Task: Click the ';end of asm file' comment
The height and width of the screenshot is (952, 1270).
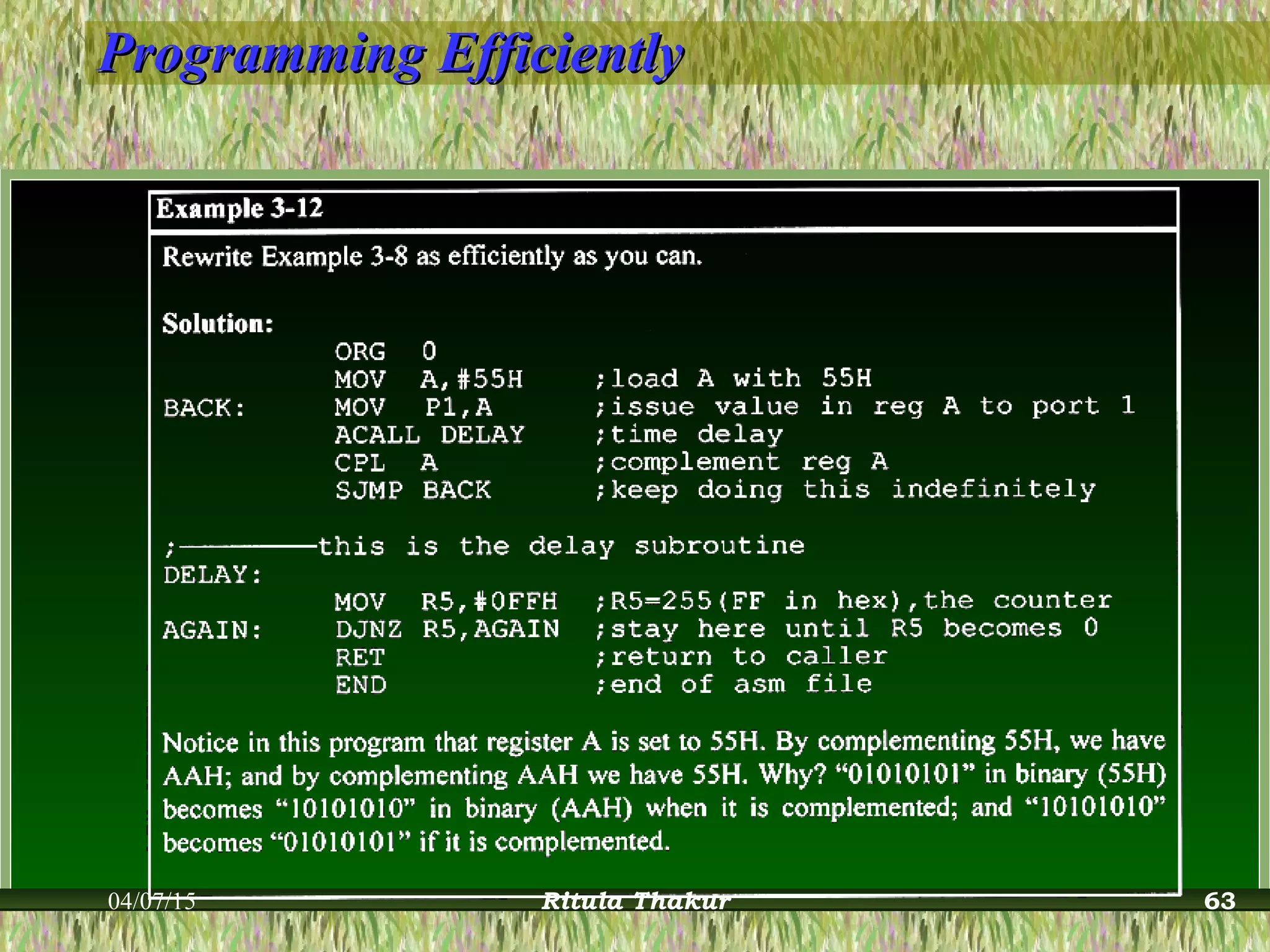Action: [733, 684]
